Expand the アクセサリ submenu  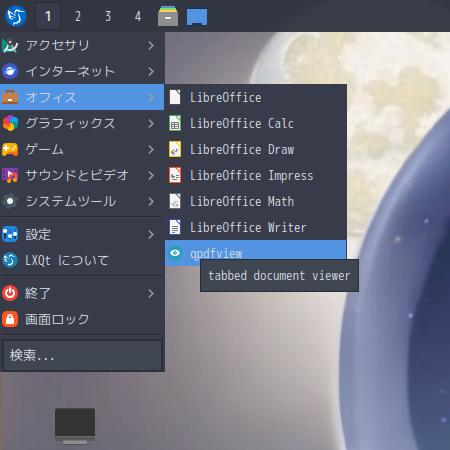(x=82, y=45)
